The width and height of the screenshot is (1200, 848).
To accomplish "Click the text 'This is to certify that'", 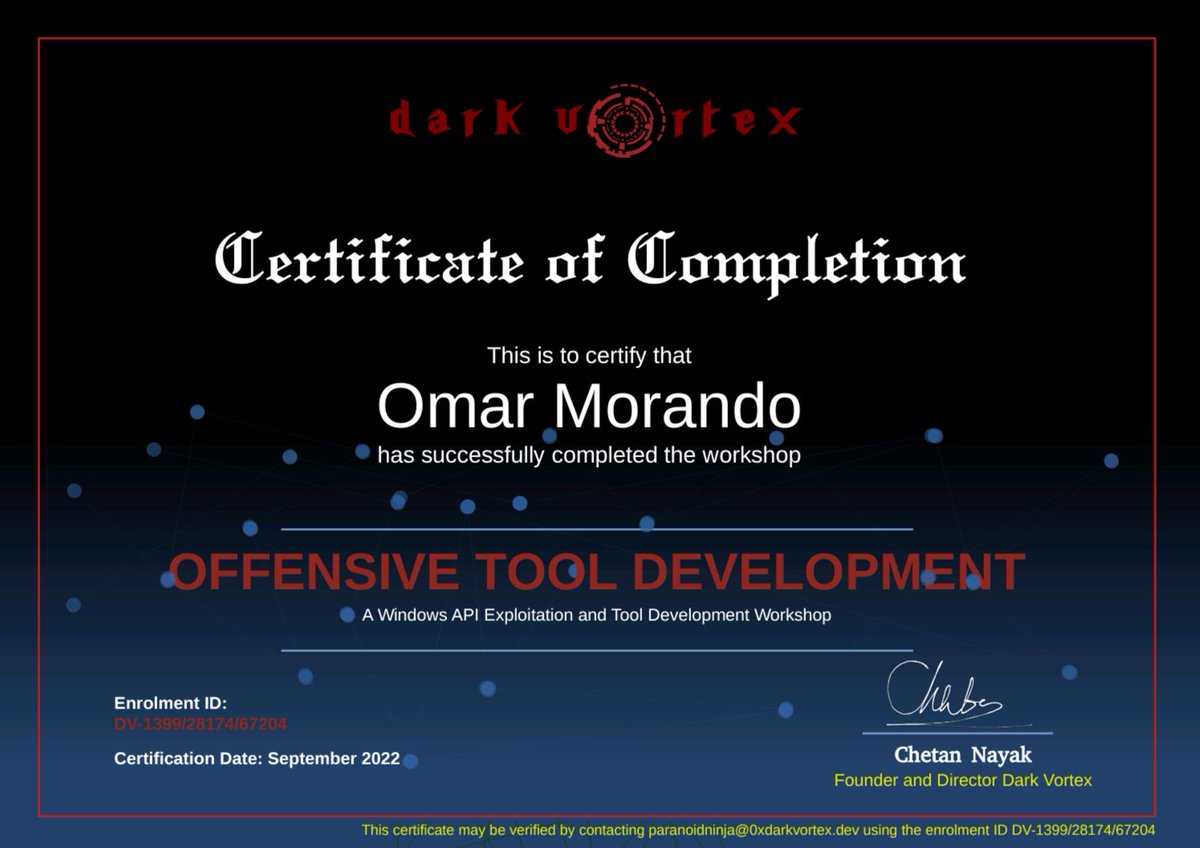I will tap(589, 355).
